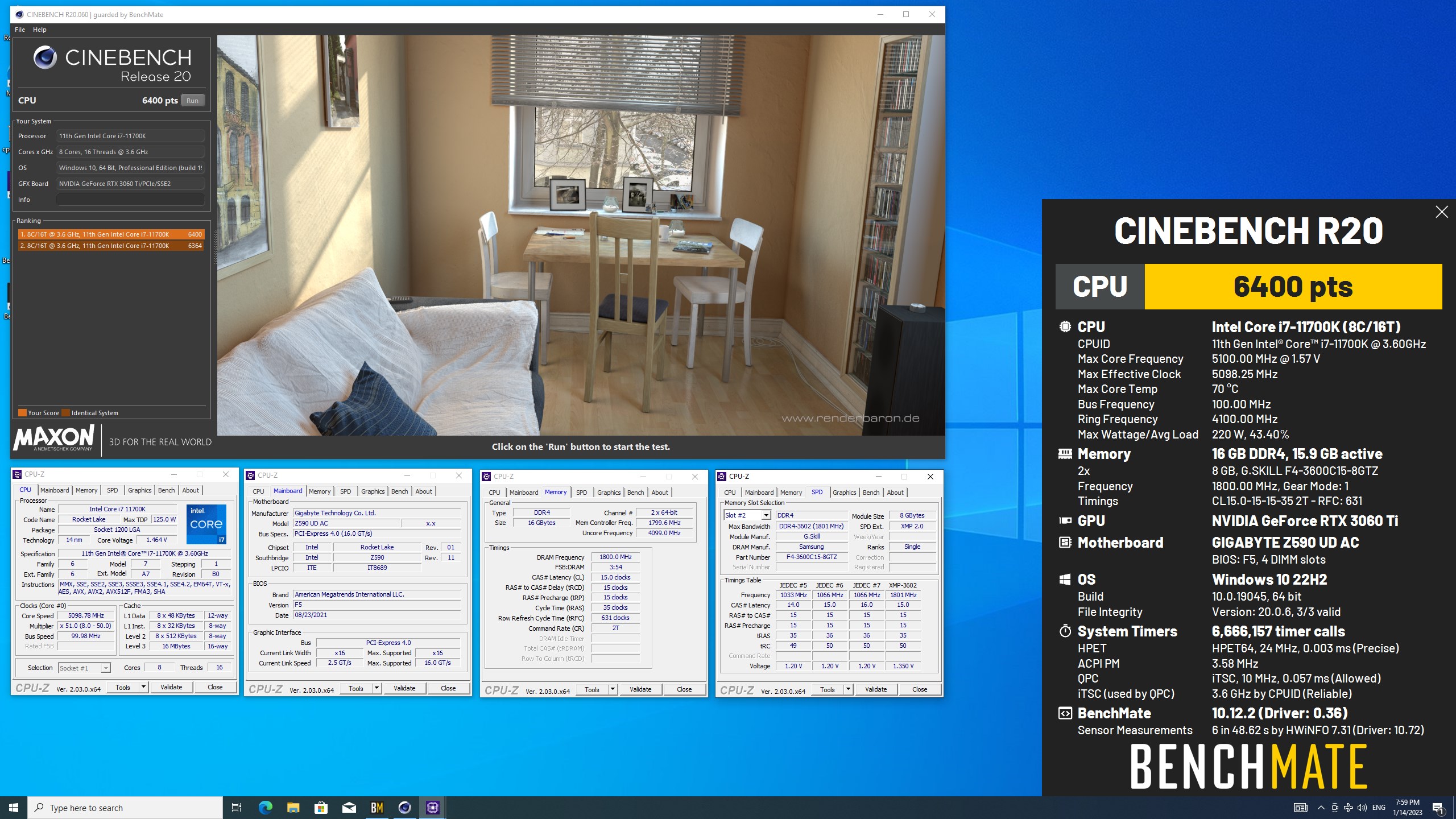
Task: Click the title bar icon of the CPU-Z Memory window
Action: point(486,477)
